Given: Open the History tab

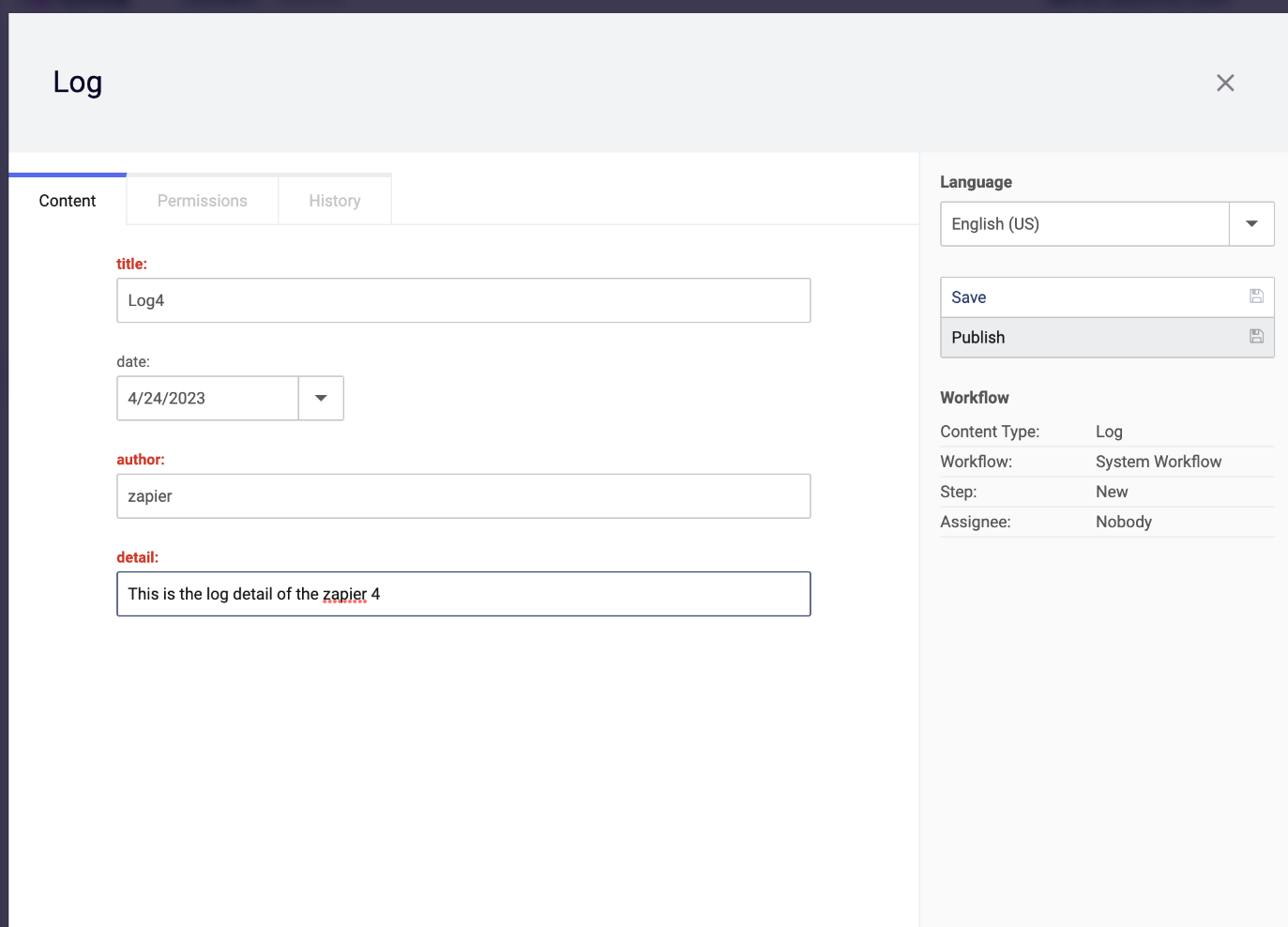Looking at the screenshot, I should coord(334,201).
